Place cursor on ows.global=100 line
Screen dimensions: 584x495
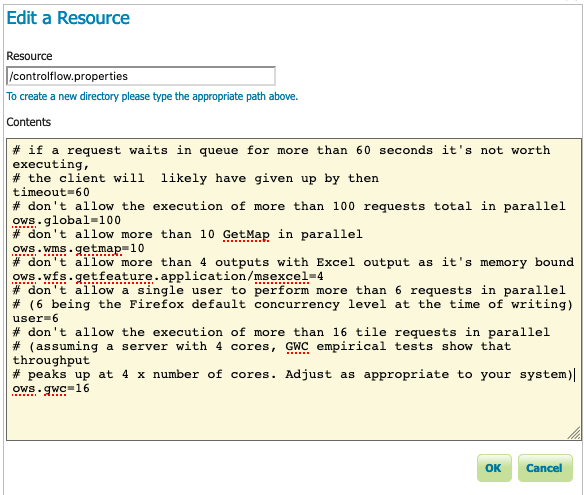67,220
